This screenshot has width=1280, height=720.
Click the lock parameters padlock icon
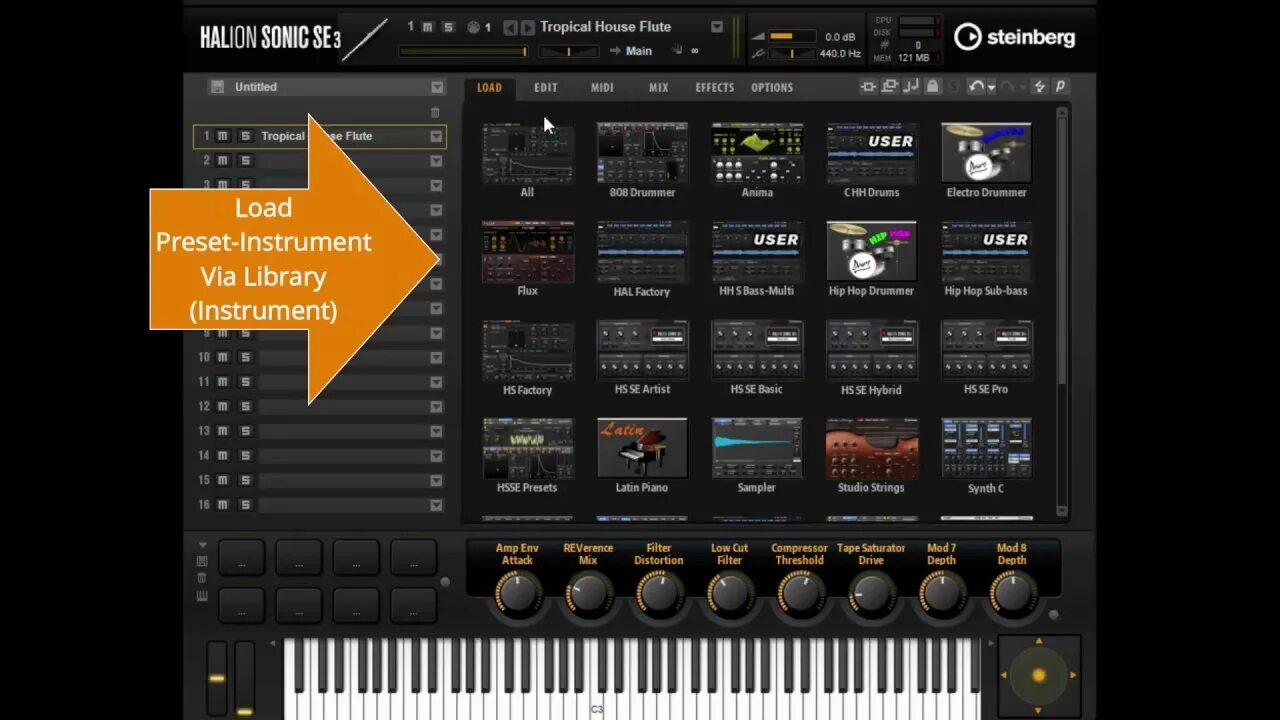pyautogui.click(x=932, y=87)
